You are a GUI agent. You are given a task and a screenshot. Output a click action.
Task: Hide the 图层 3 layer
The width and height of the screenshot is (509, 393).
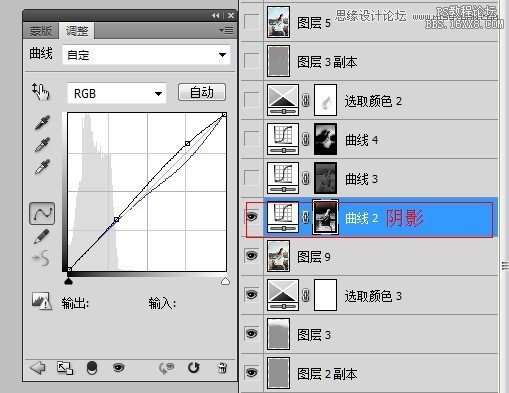(x=252, y=333)
